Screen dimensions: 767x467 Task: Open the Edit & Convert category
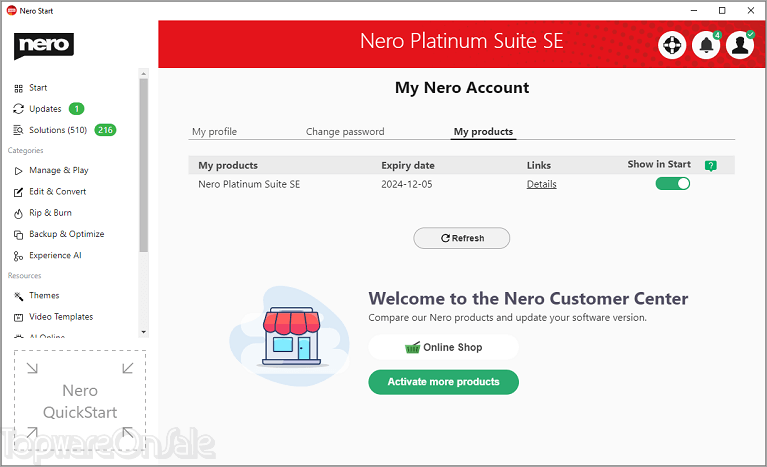(x=57, y=192)
